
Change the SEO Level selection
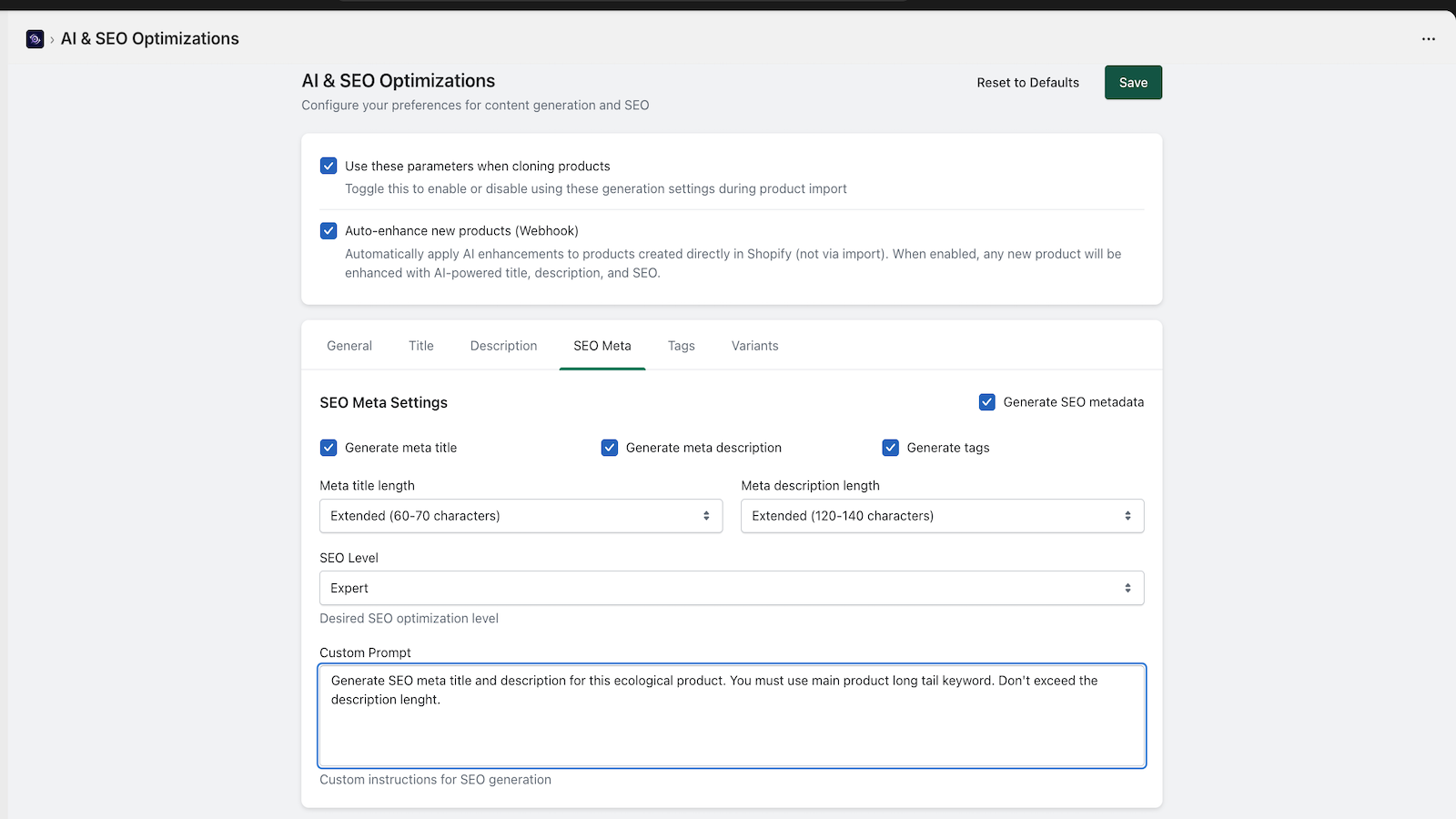[731, 588]
